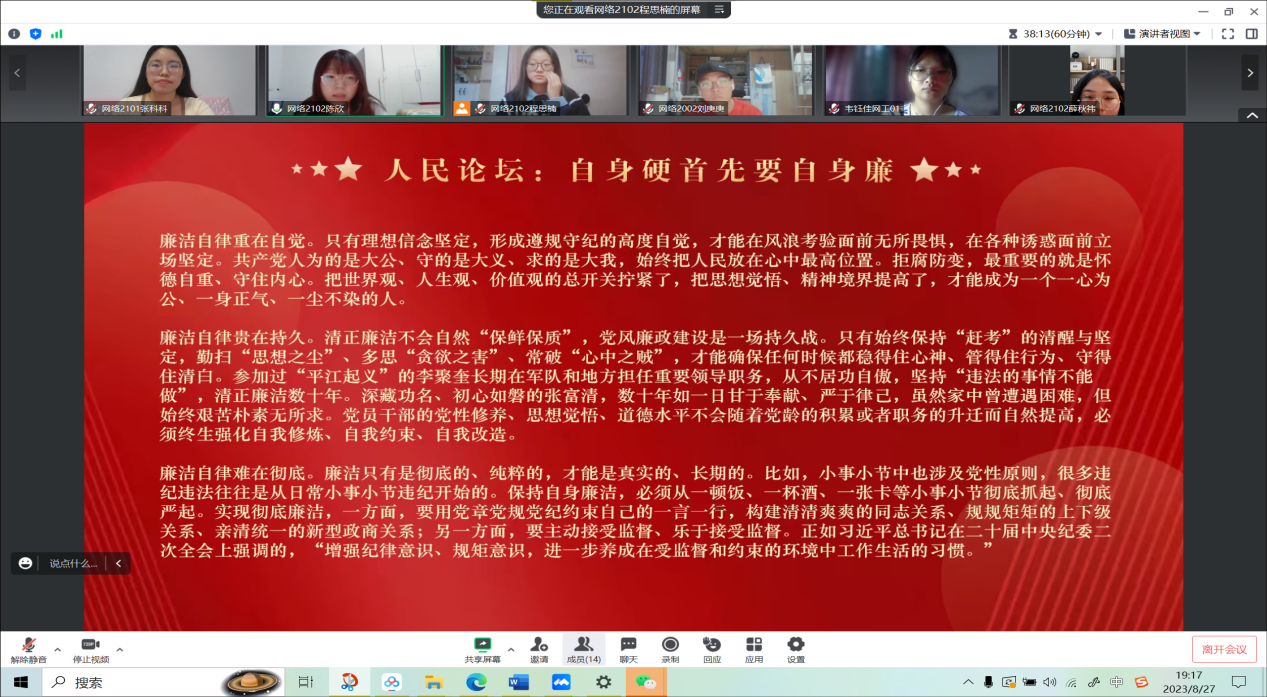The image size is (1267, 697).
Task: Open the 成员(14) participants list
Action: [583, 650]
